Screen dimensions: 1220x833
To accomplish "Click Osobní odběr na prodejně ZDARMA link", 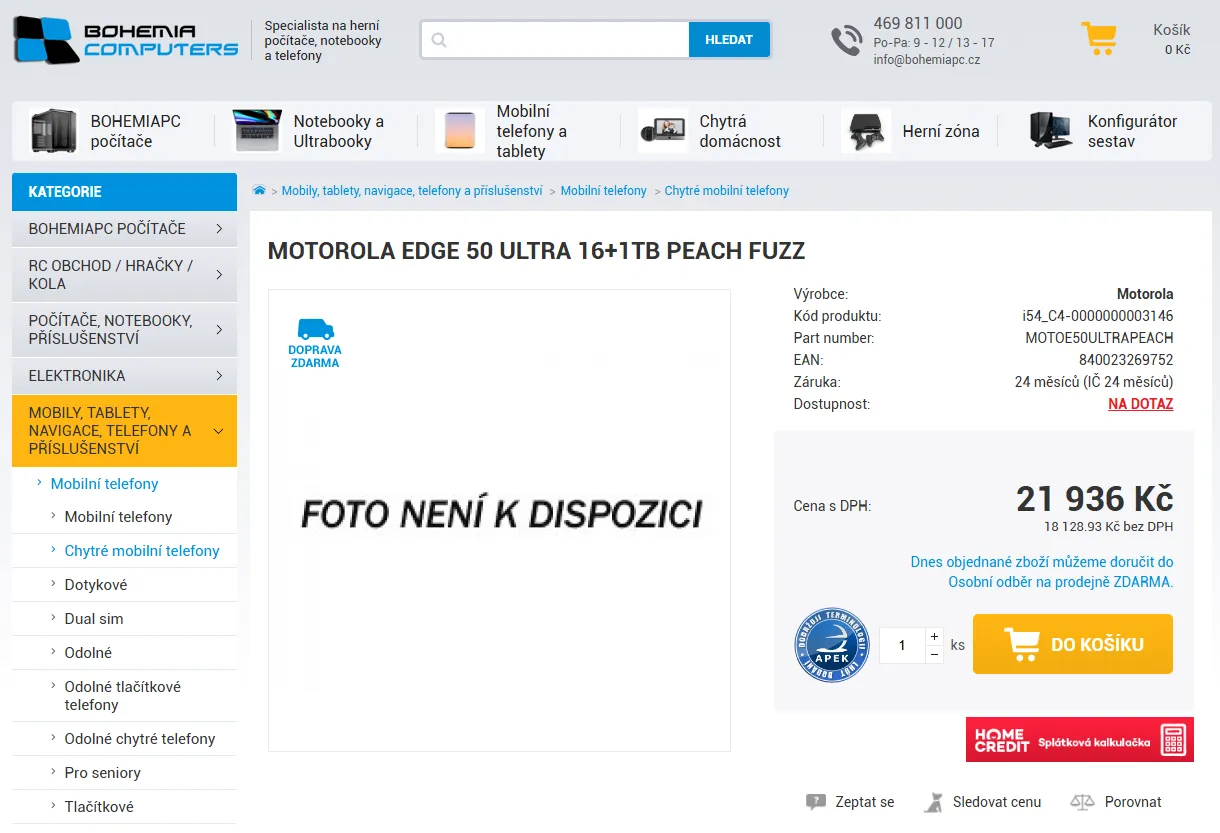I will click(1061, 582).
